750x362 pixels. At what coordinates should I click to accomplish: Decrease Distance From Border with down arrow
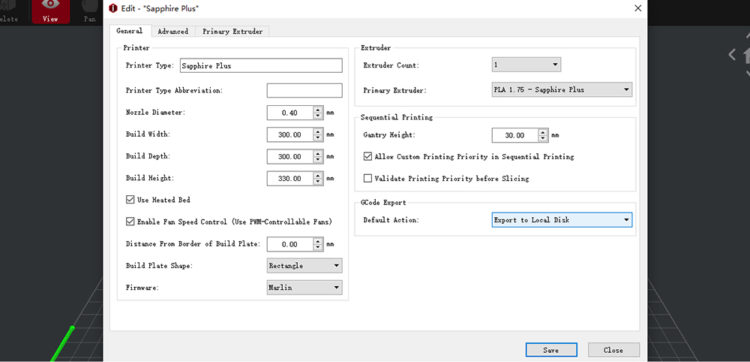(x=318, y=248)
